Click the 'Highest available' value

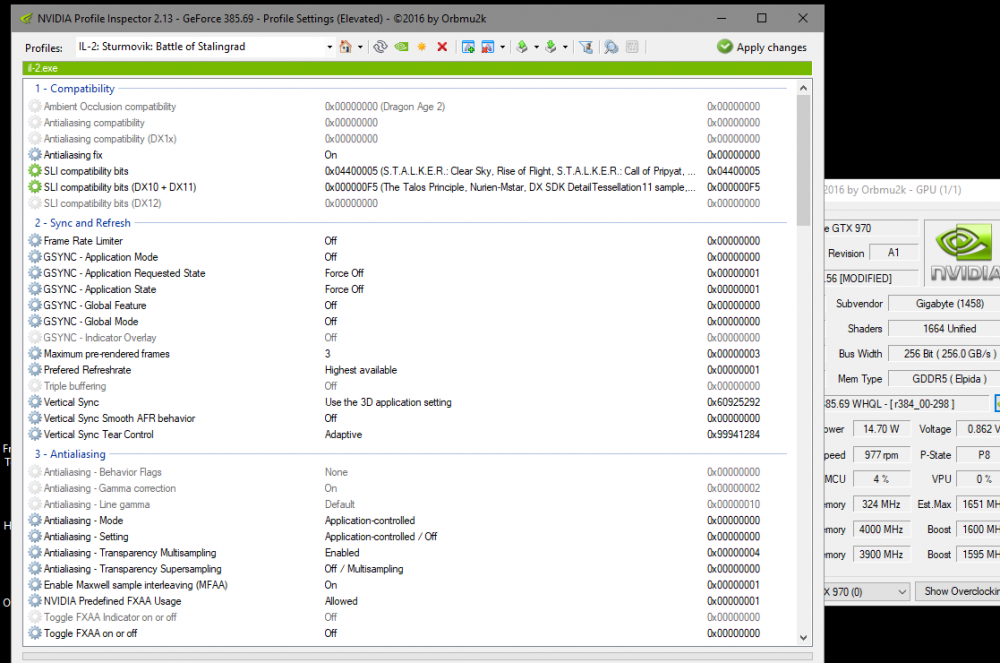360,370
